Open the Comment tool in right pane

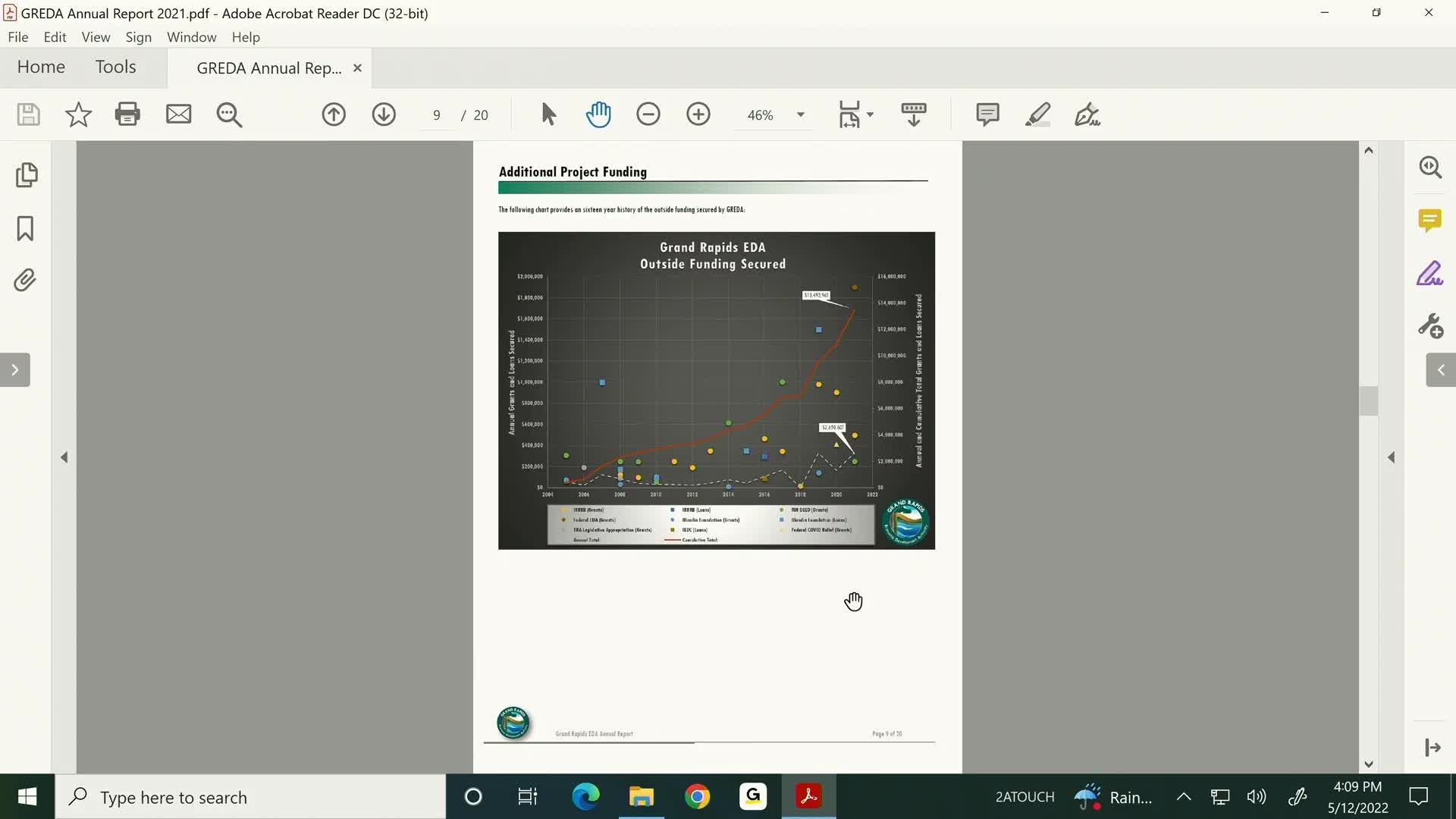(1430, 221)
